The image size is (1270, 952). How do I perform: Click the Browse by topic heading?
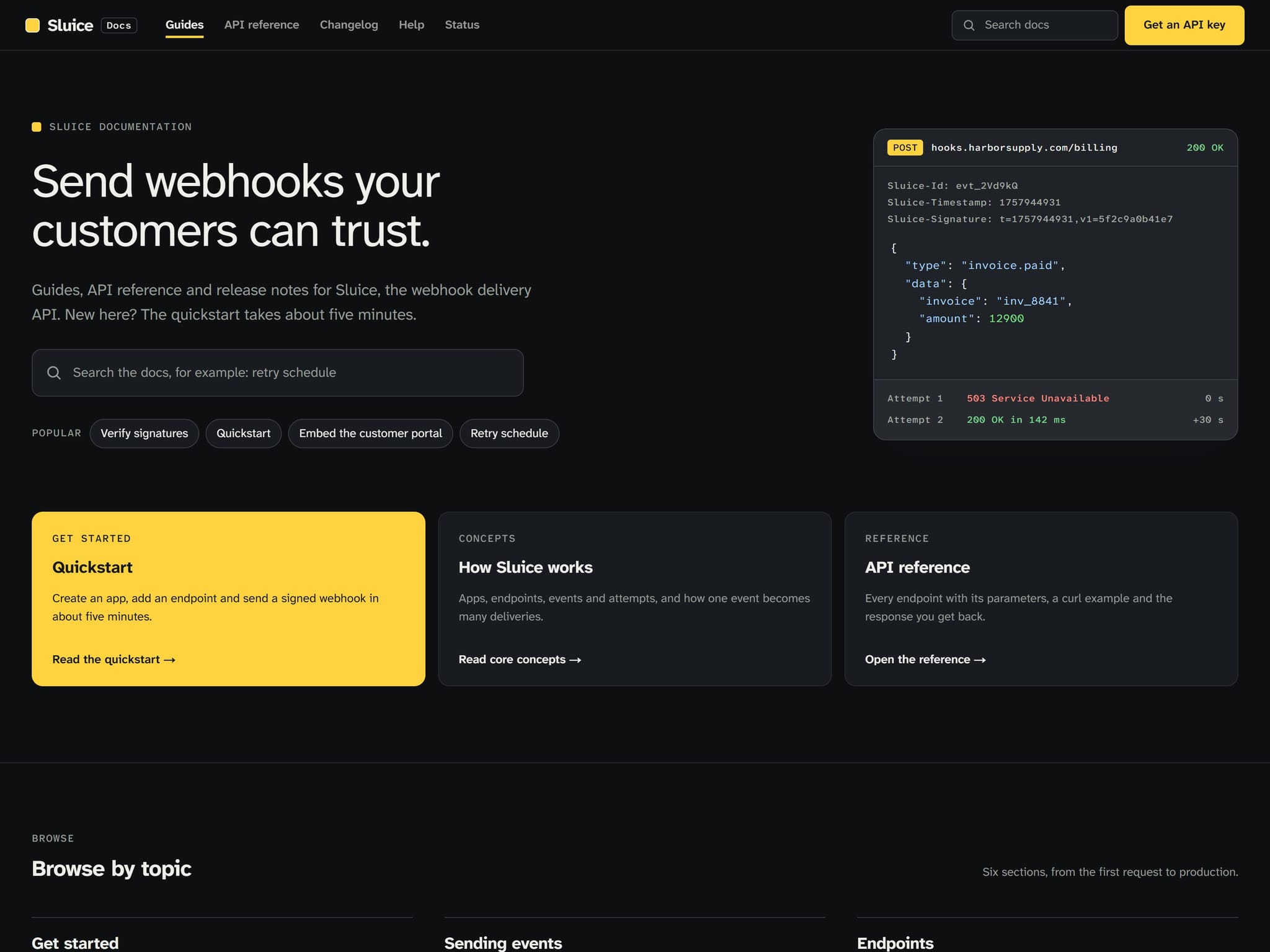click(x=112, y=868)
